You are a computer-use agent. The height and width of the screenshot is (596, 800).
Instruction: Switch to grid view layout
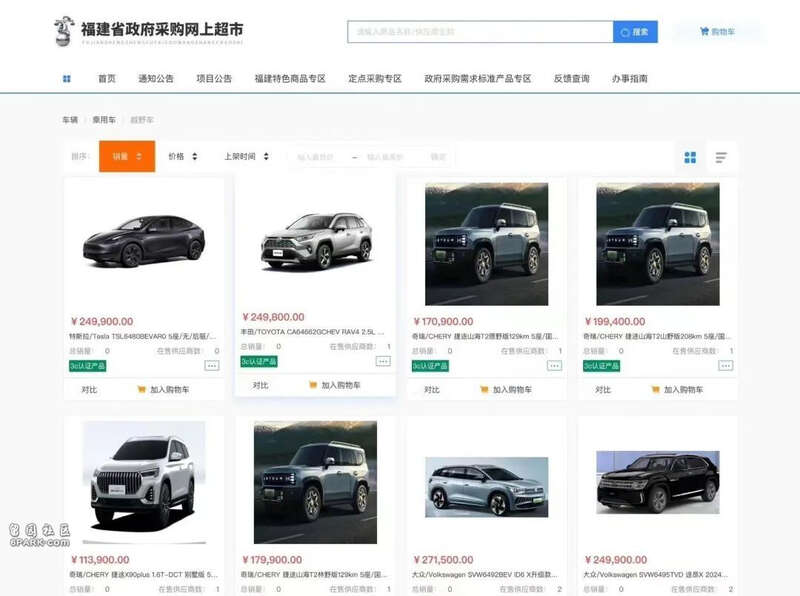(690, 157)
